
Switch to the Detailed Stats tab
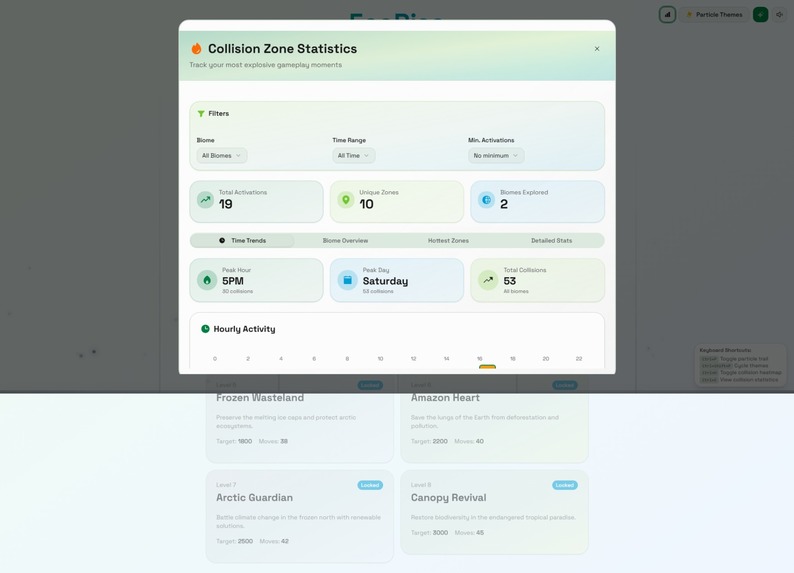(x=551, y=240)
